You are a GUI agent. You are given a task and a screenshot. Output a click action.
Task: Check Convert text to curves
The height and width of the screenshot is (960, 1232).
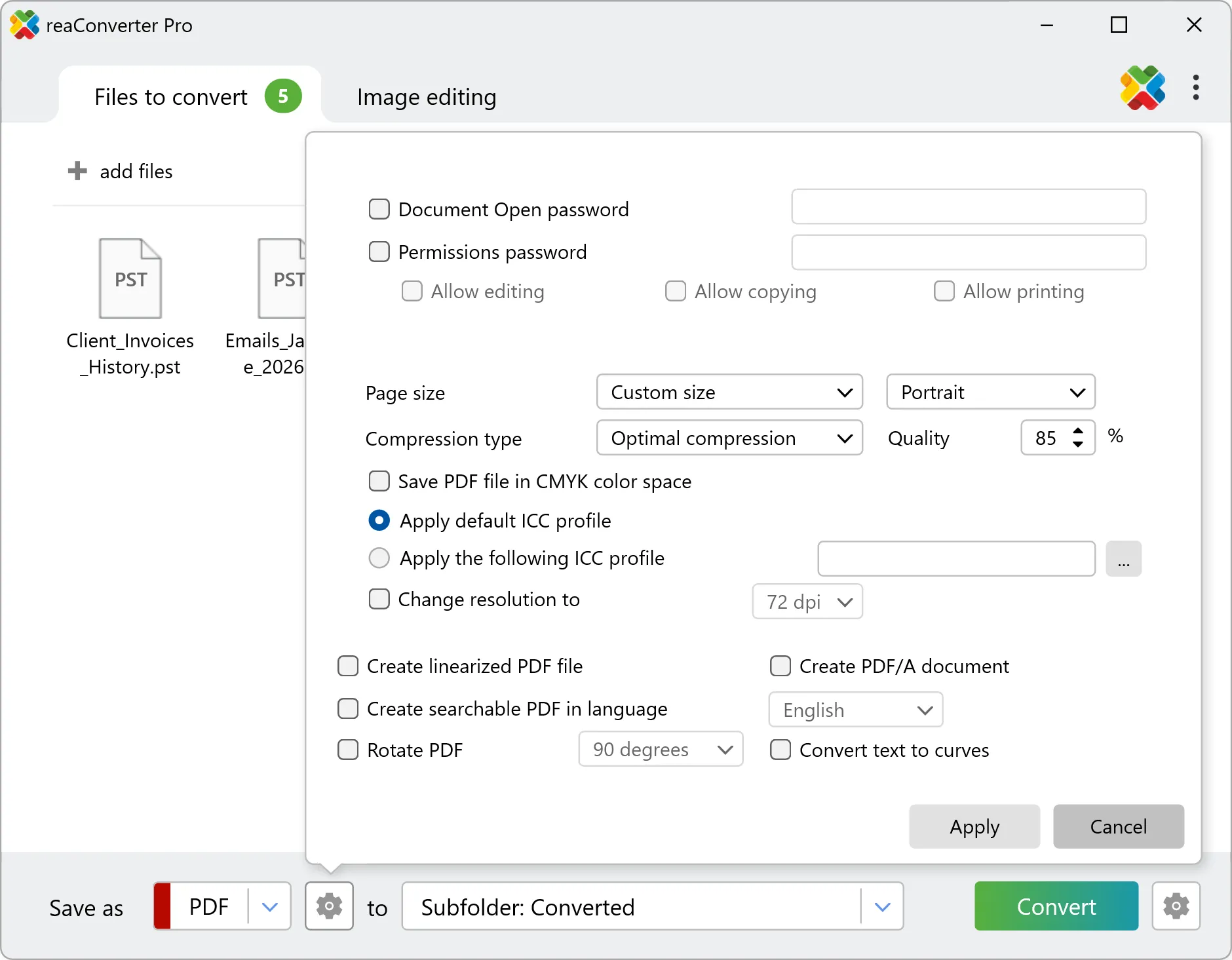(780, 750)
